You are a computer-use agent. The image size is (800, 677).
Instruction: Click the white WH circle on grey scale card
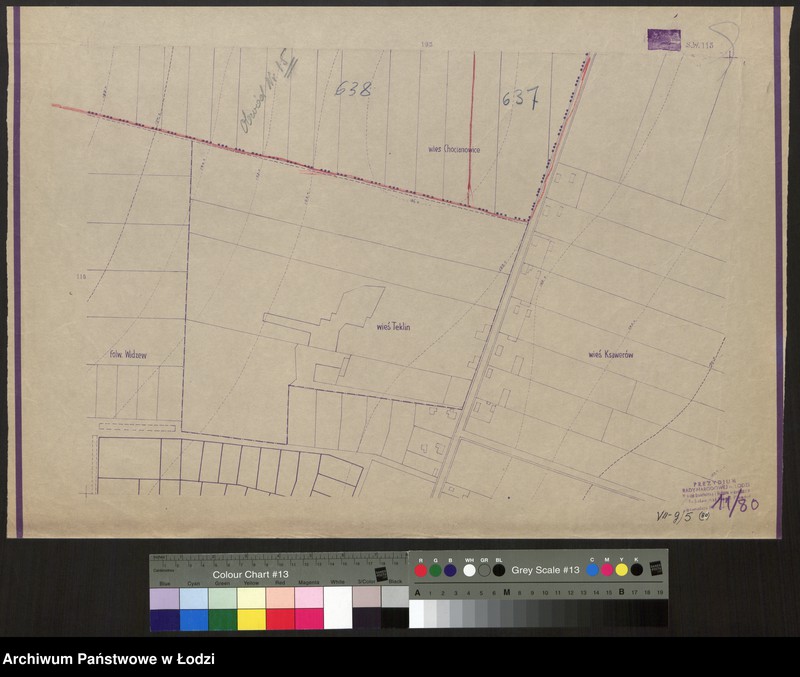(x=469, y=570)
